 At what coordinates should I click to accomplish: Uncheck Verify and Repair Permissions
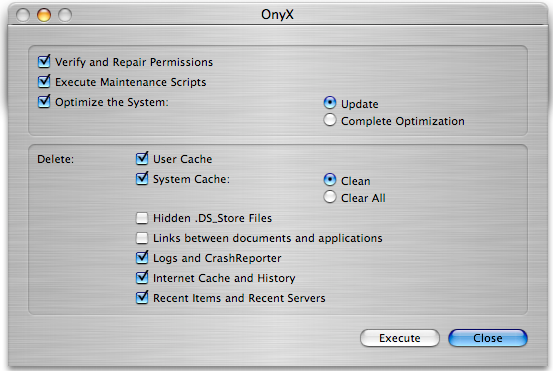(x=44, y=62)
